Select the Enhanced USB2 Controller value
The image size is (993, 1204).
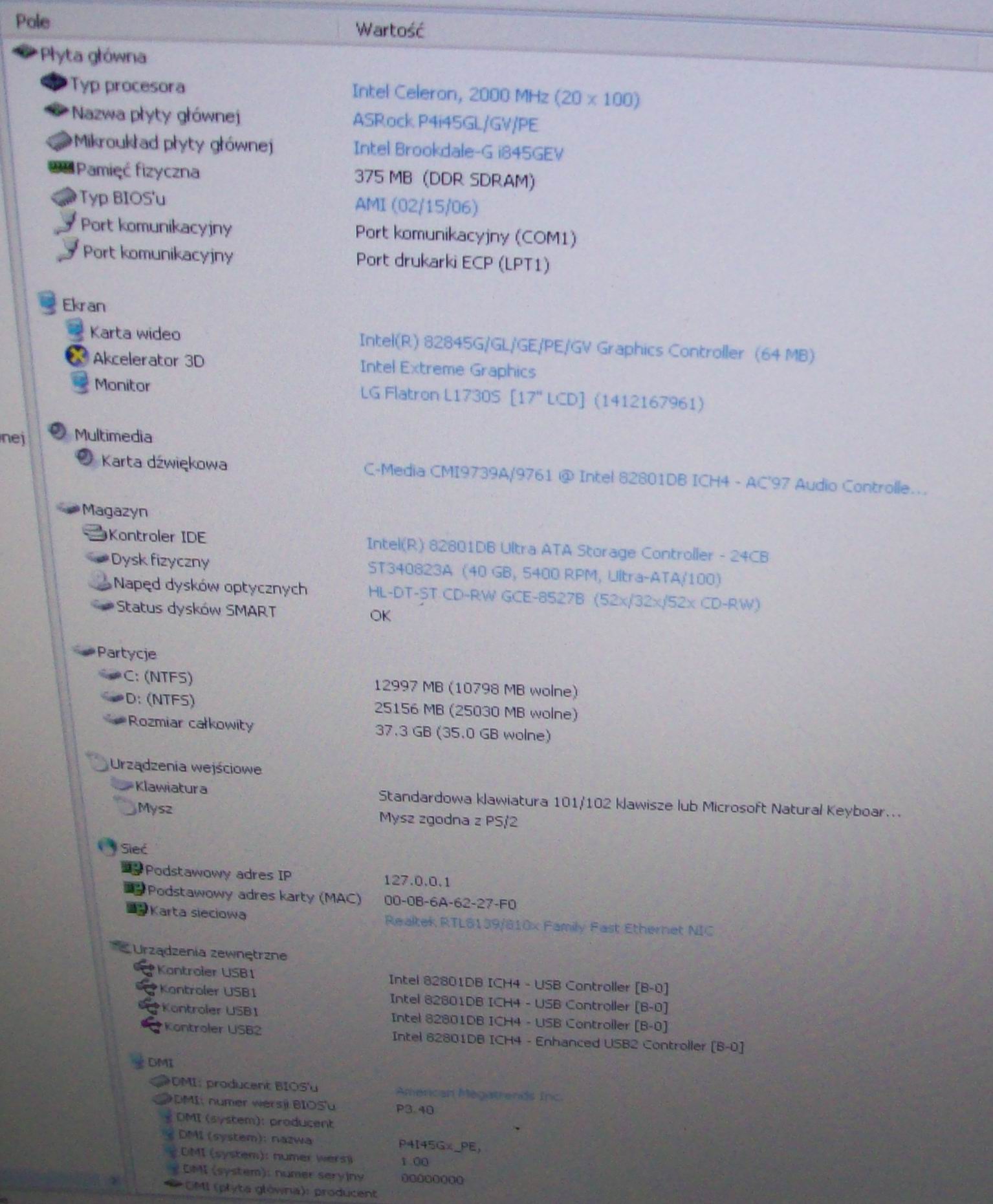[568, 1040]
